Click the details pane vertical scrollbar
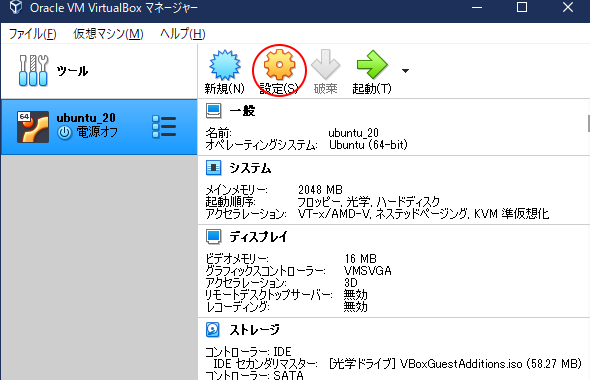 588,124
